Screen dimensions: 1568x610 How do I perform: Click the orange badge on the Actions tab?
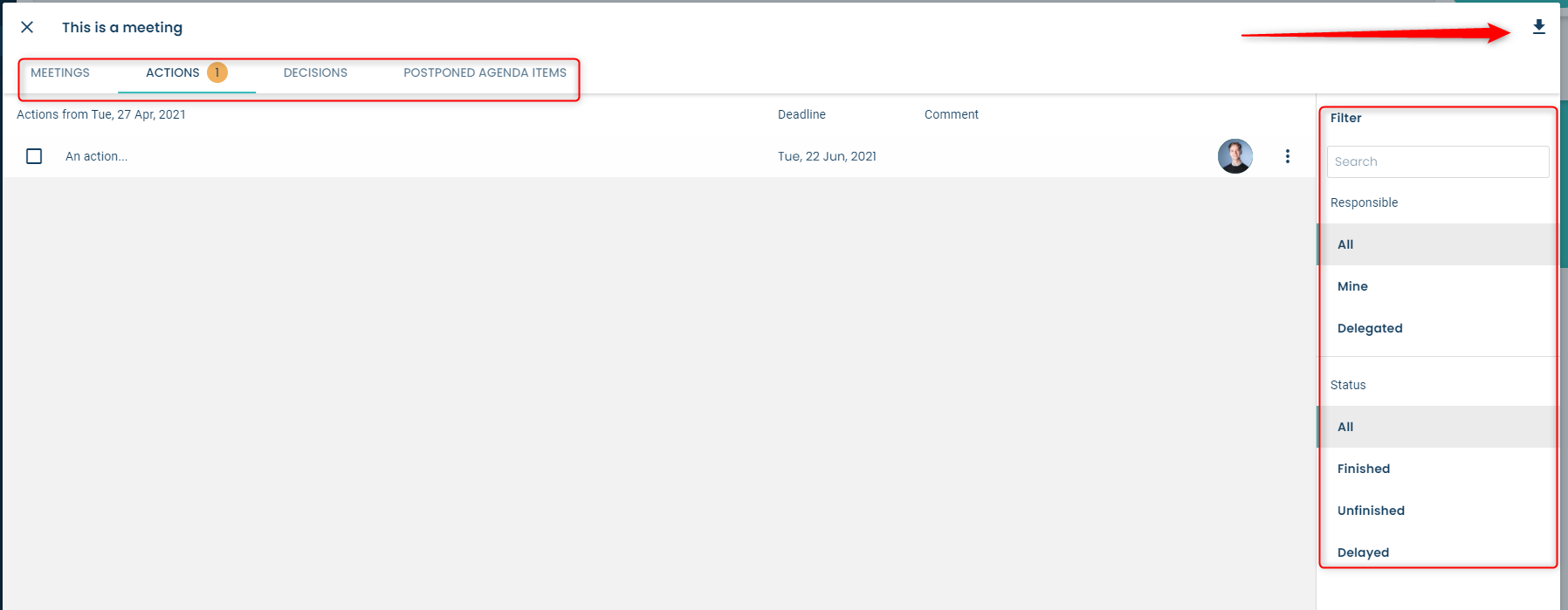pos(217,72)
